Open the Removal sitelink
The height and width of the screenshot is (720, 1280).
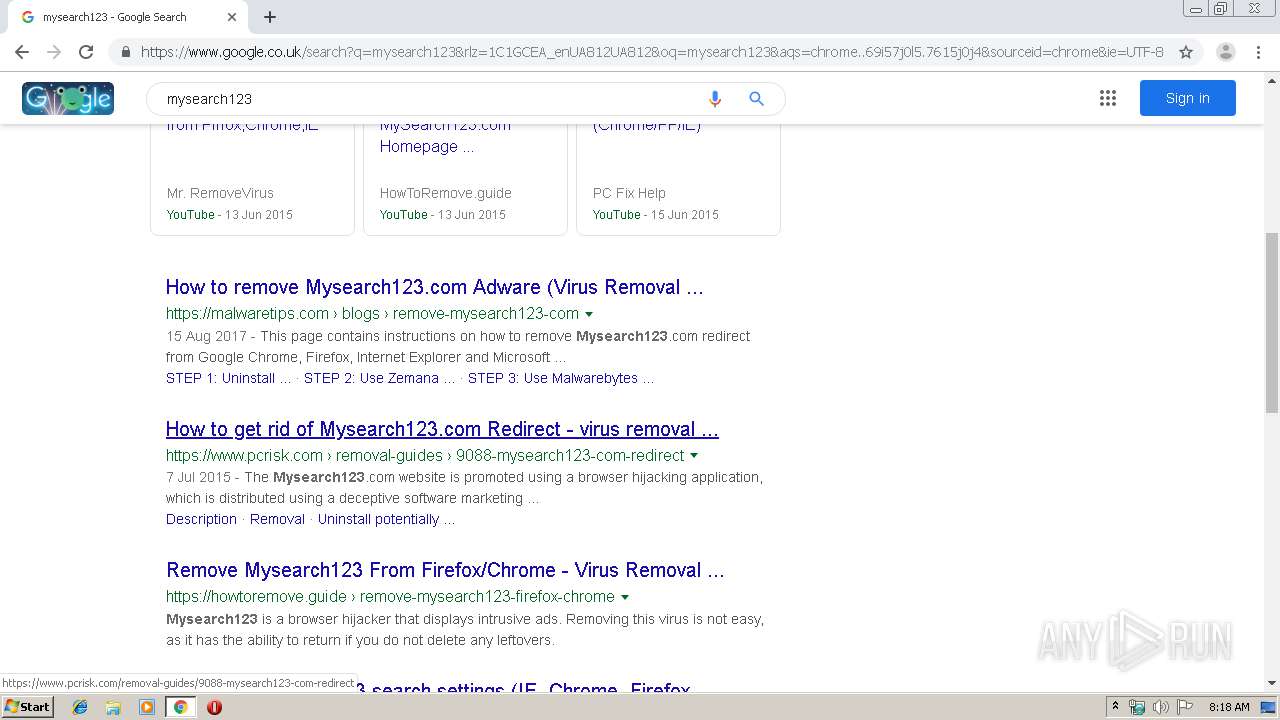(277, 519)
